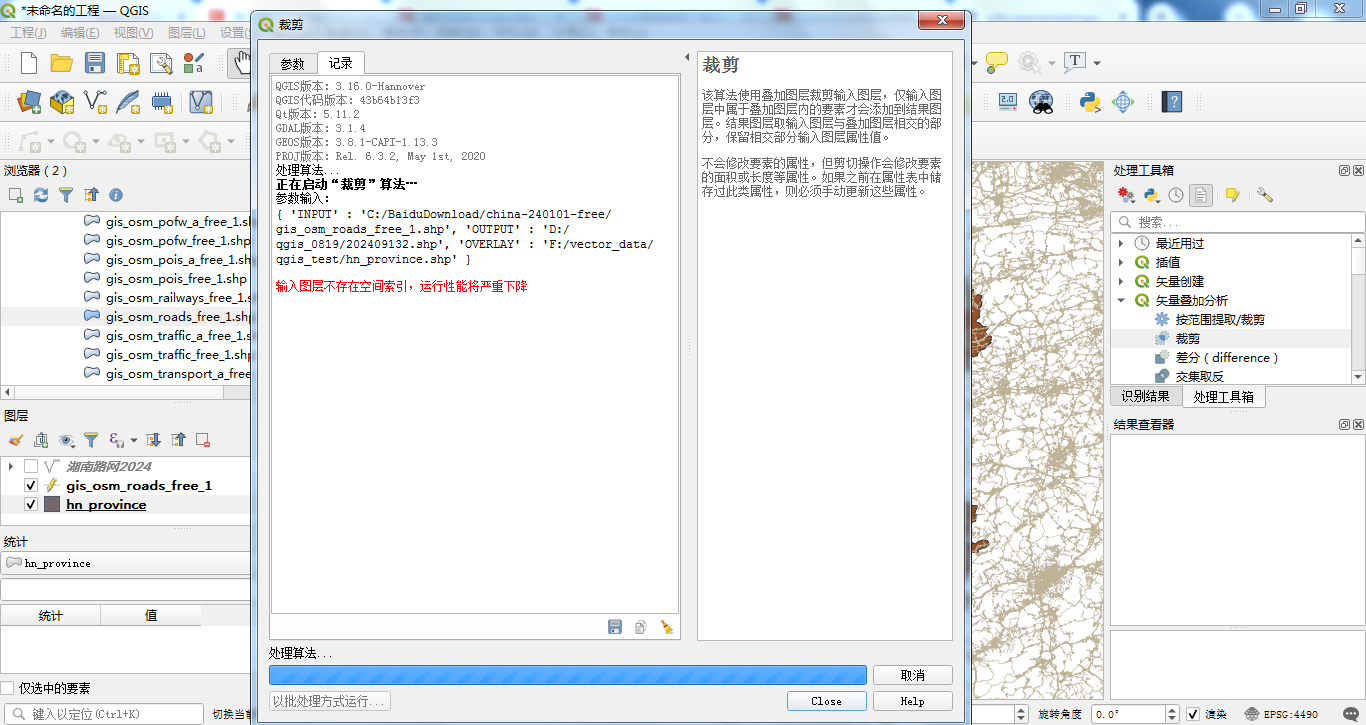Toggle the 仅选中的要素 checkbox
Screen dimensions: 1366x725
(x=8, y=688)
